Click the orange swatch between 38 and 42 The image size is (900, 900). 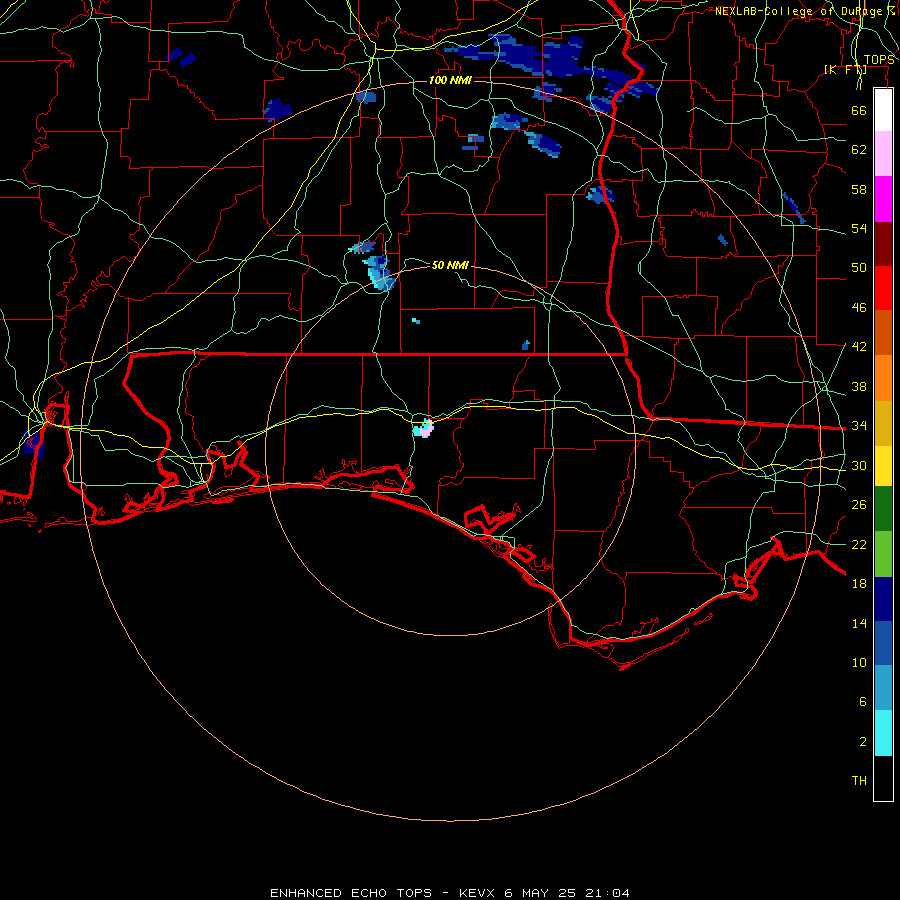click(883, 378)
